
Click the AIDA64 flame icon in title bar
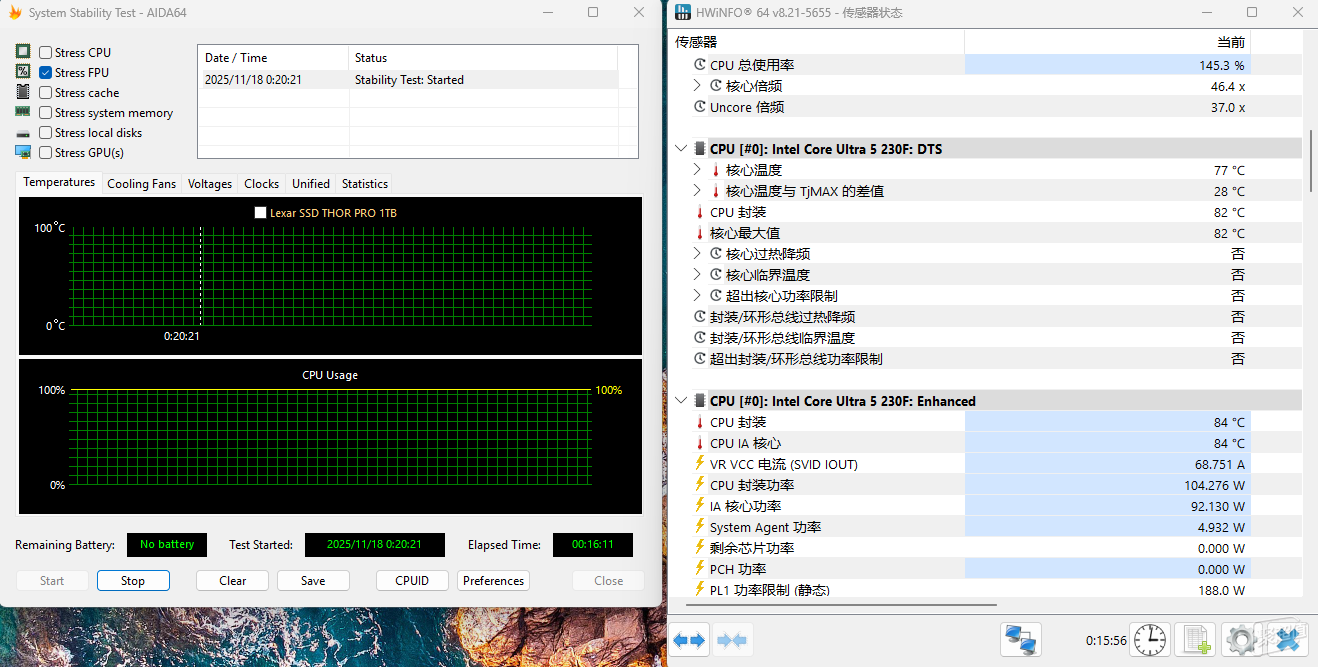pyautogui.click(x=15, y=13)
